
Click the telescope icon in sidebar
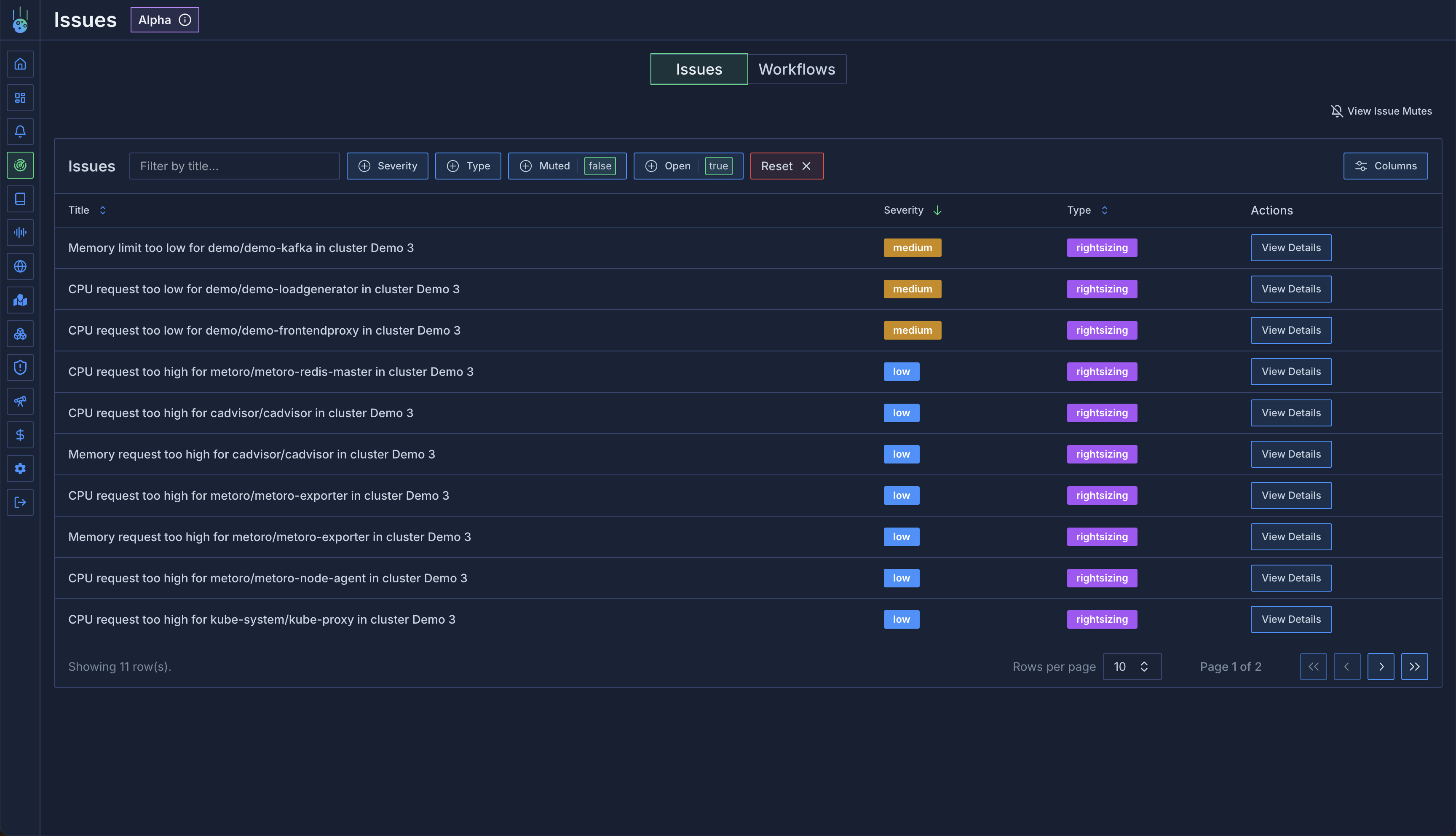click(20, 401)
